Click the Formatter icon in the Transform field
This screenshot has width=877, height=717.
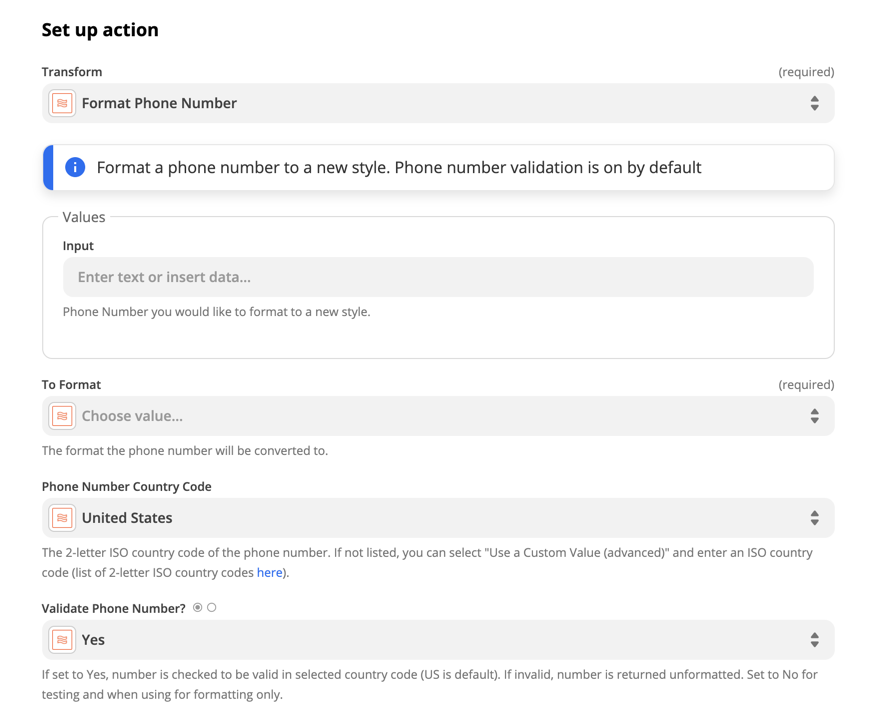point(61,103)
